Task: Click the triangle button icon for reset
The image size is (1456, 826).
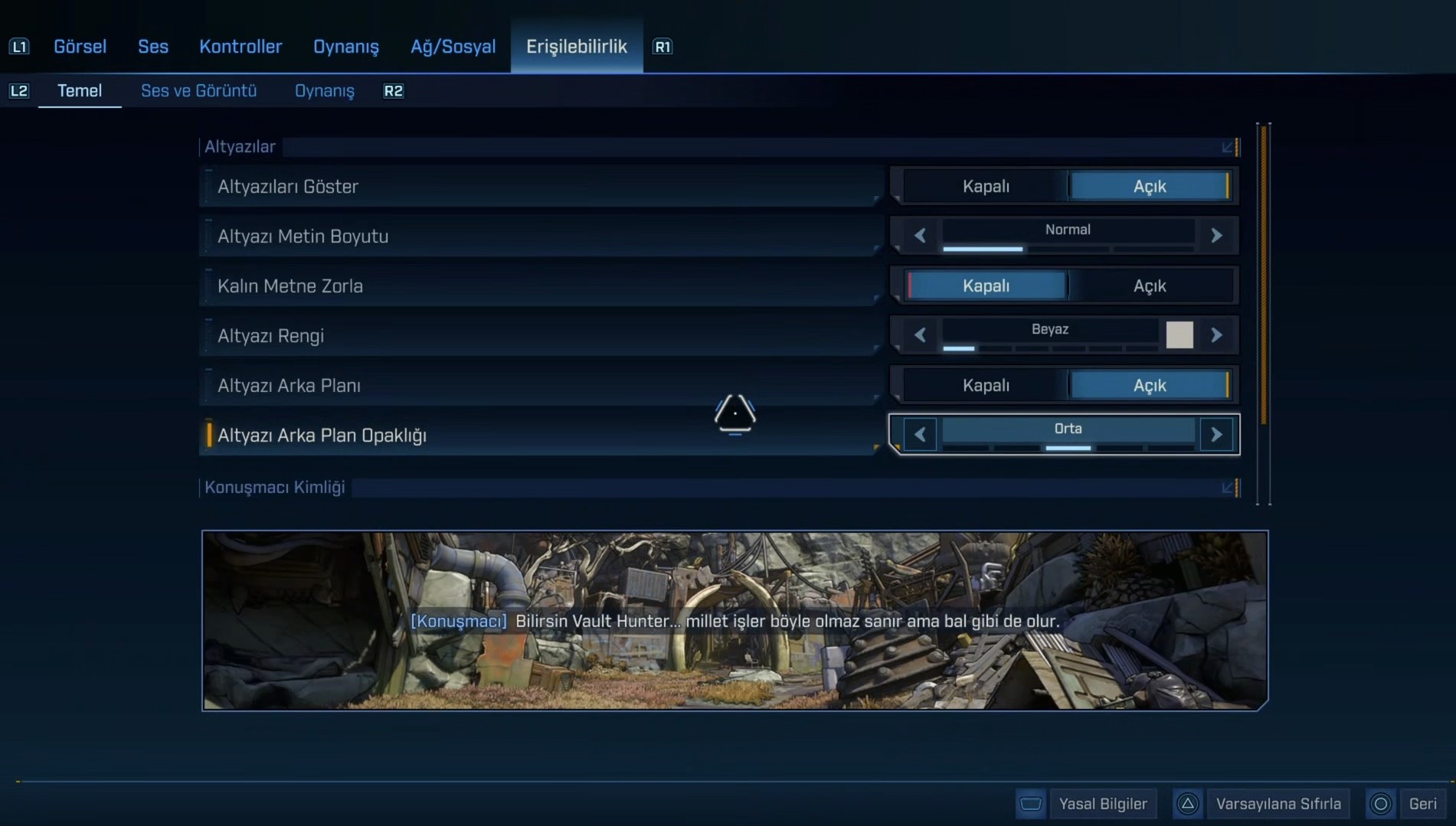Action: (1187, 804)
